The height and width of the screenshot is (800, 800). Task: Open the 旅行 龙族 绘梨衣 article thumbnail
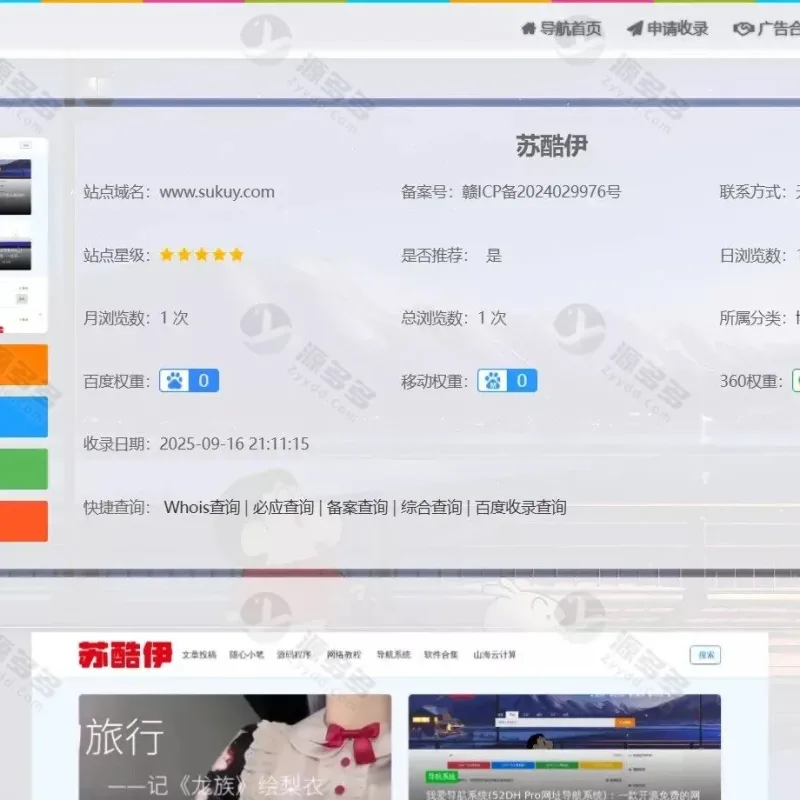pos(235,747)
